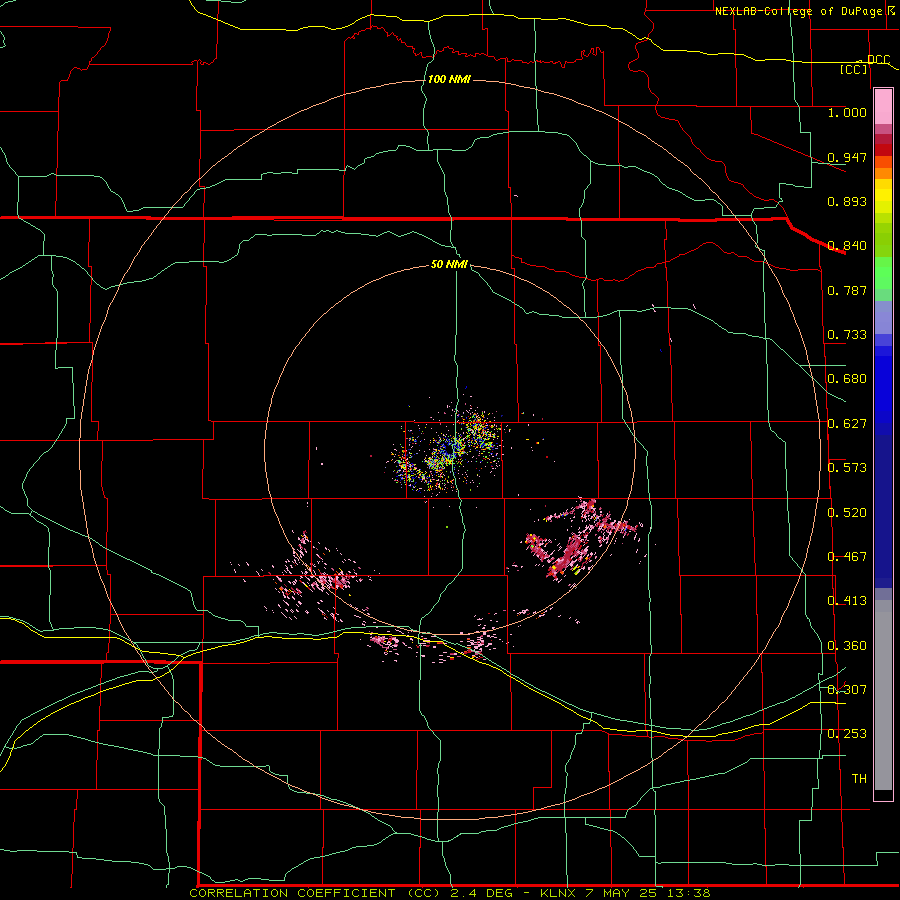Click the 0.520 scale value
This screenshot has height=900, width=900.
point(847,513)
